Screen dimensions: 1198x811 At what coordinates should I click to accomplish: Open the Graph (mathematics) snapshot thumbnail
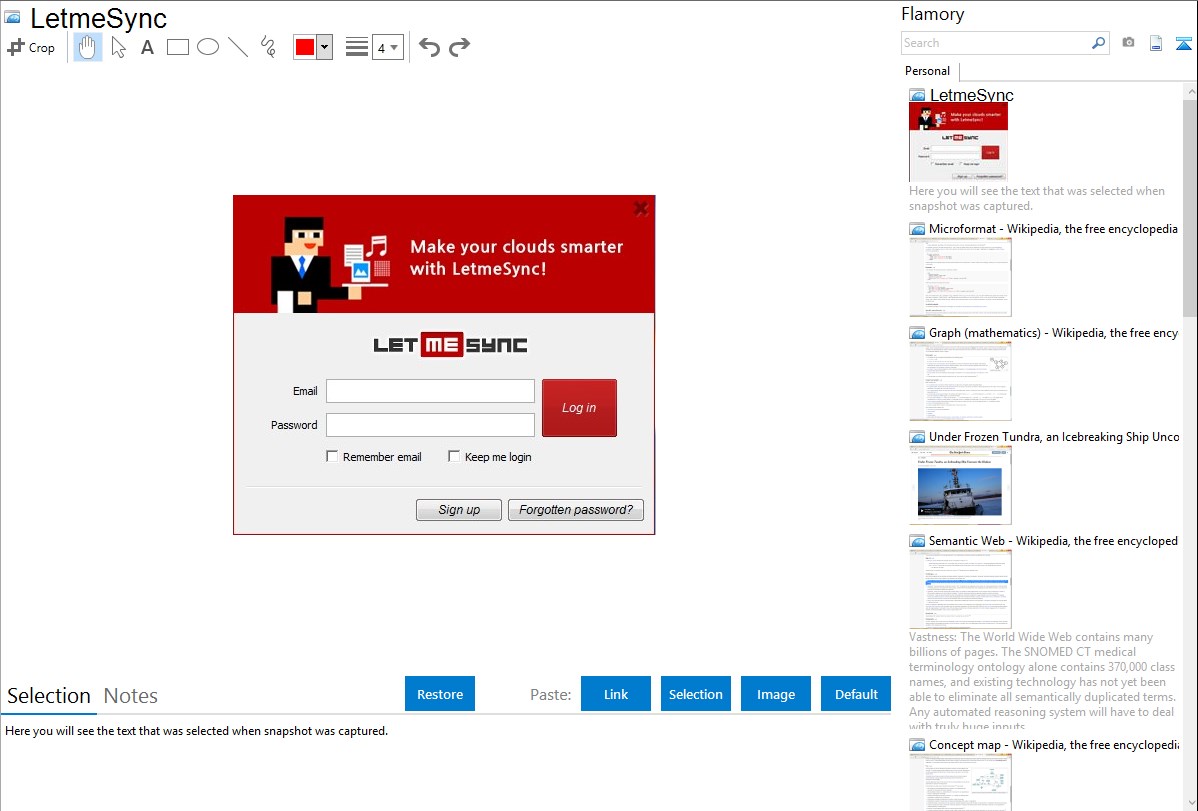tap(960, 381)
